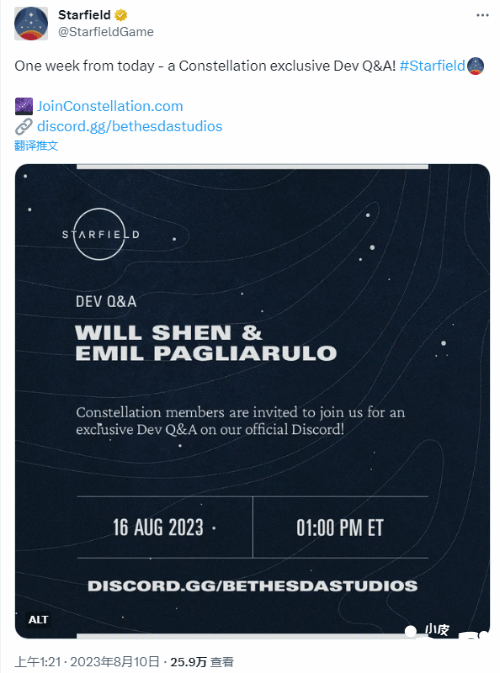The image size is (500, 673).
Task: Click the gold verified badge
Action: [x=121, y=15]
